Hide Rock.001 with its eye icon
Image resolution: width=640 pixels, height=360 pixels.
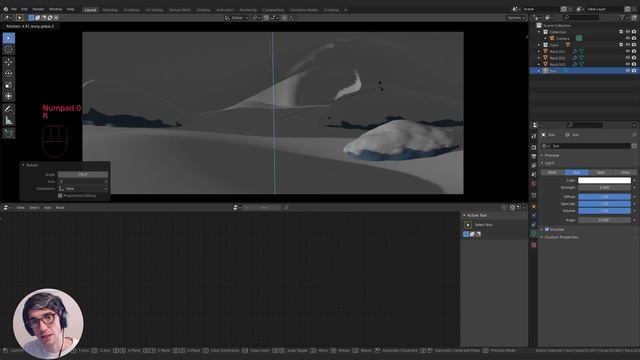(x=628, y=51)
